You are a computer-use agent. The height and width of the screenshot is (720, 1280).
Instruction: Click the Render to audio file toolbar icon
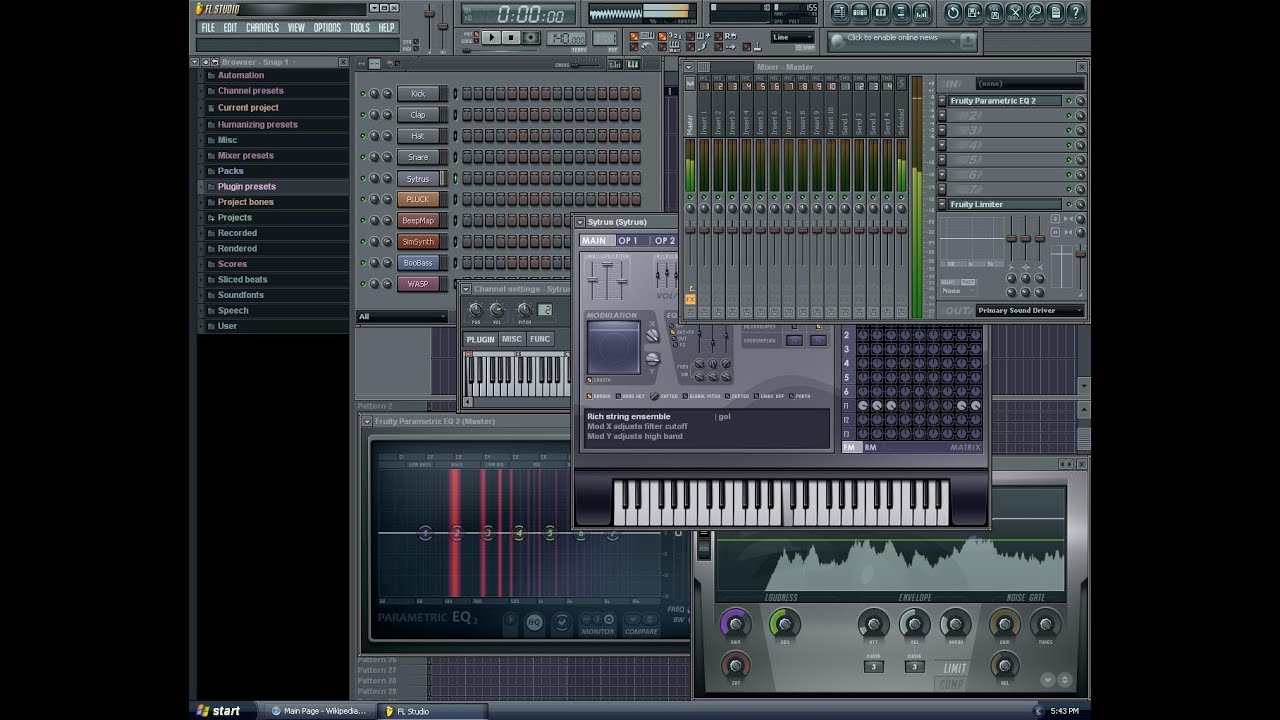point(994,13)
